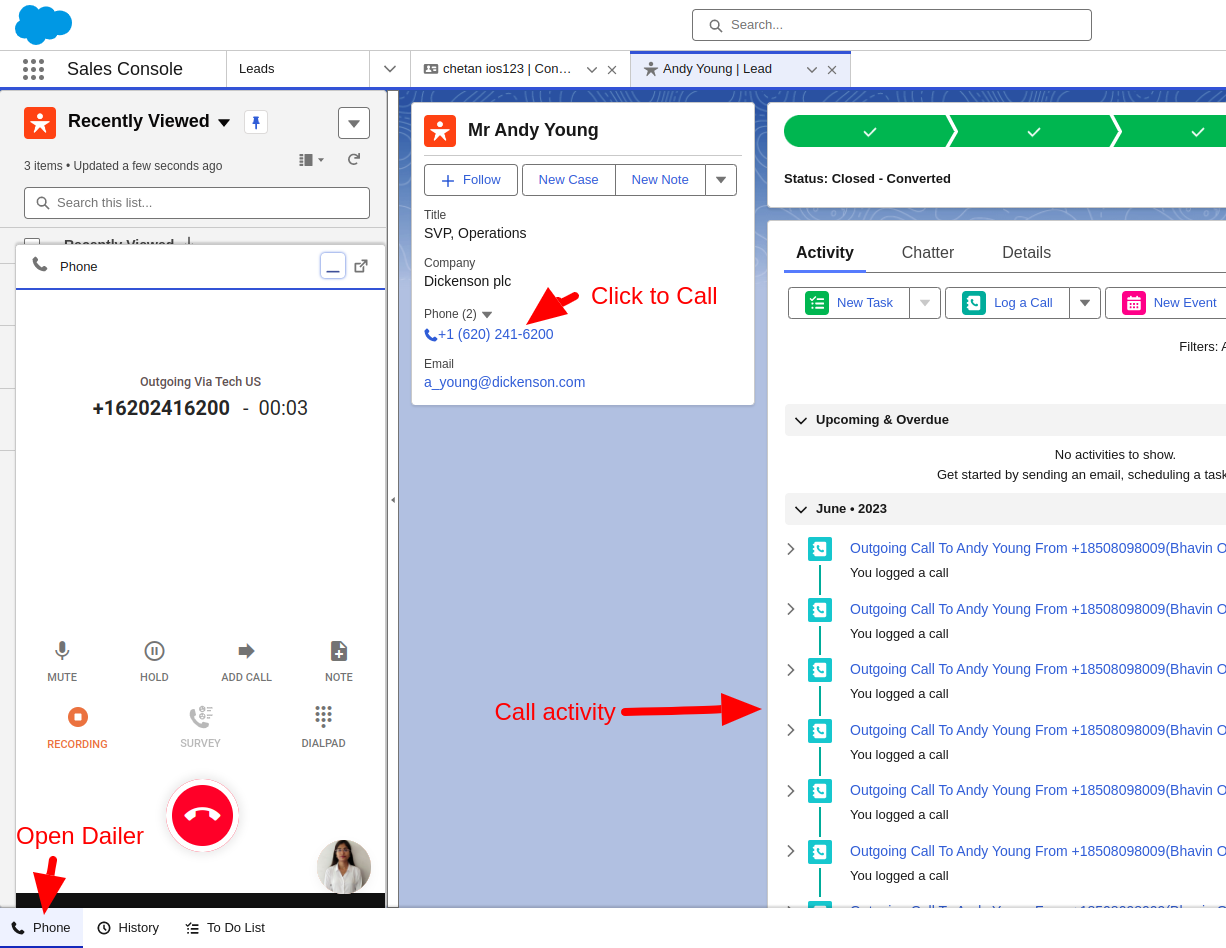Open the fifth Outgoing Call activity link
The image size is (1226, 948).
pyautogui.click(x=1038, y=790)
